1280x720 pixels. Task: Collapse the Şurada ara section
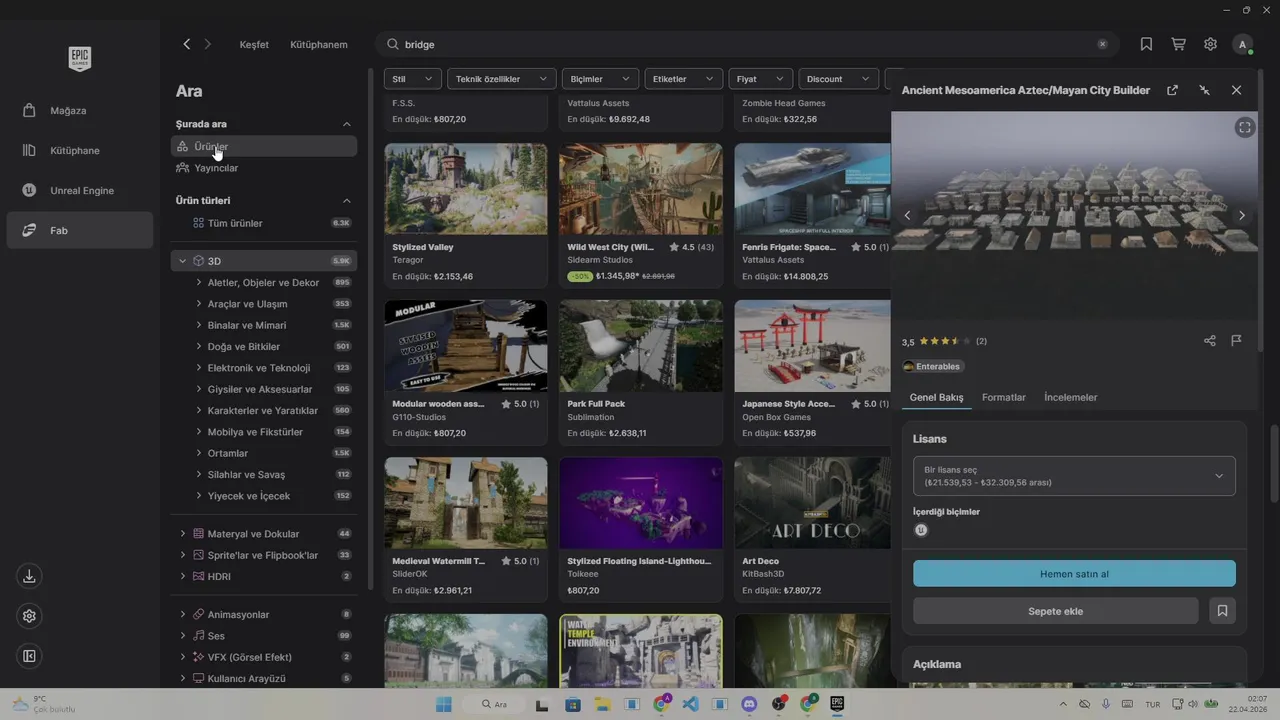click(347, 124)
